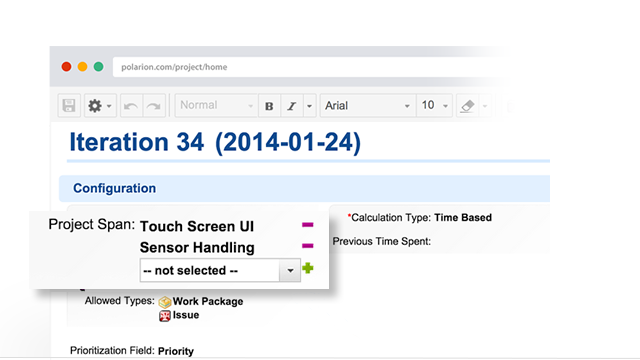Image resolution: width=640 pixels, height=360 pixels.
Task: Open more text style options arrow
Action: (x=309, y=106)
